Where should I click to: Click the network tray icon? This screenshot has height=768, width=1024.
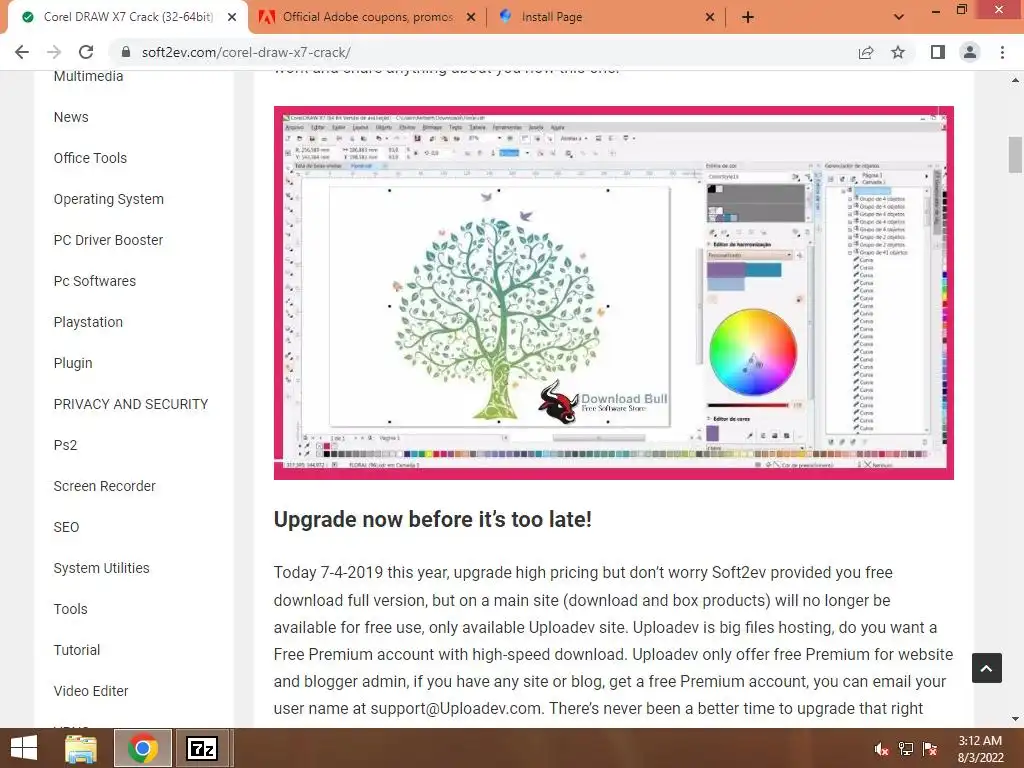(906, 749)
